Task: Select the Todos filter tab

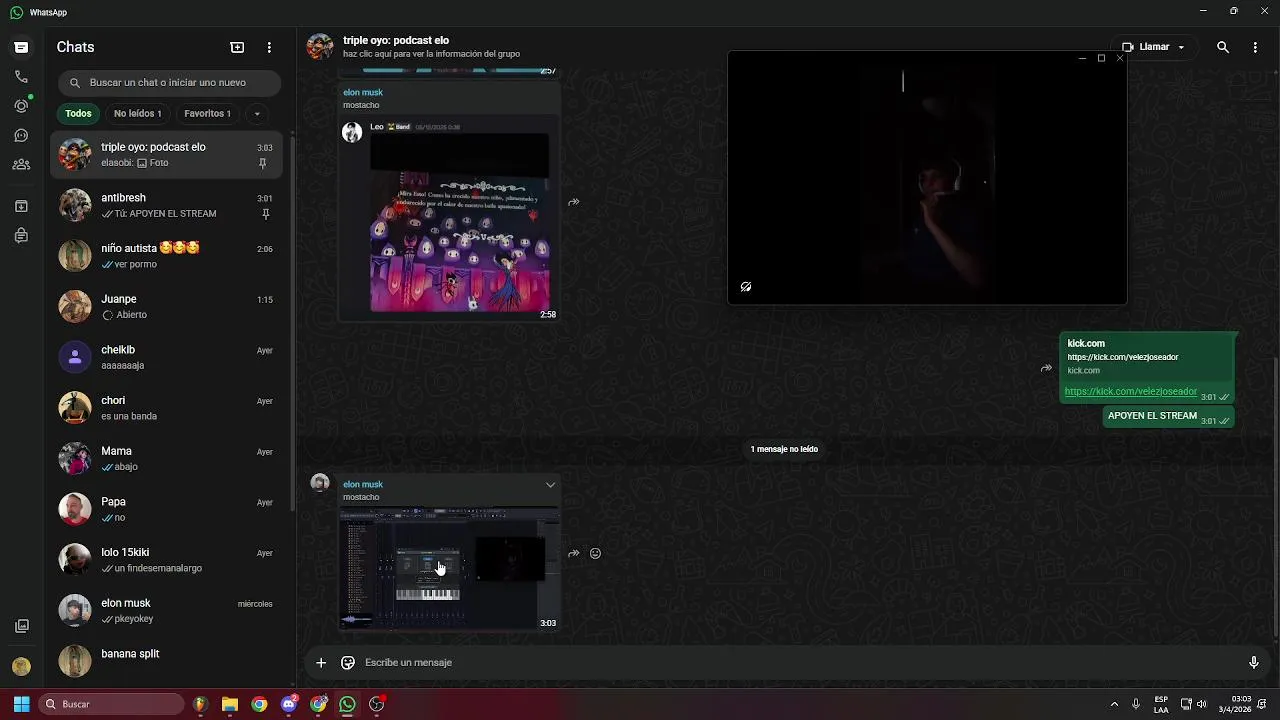Action: pyautogui.click(x=78, y=113)
